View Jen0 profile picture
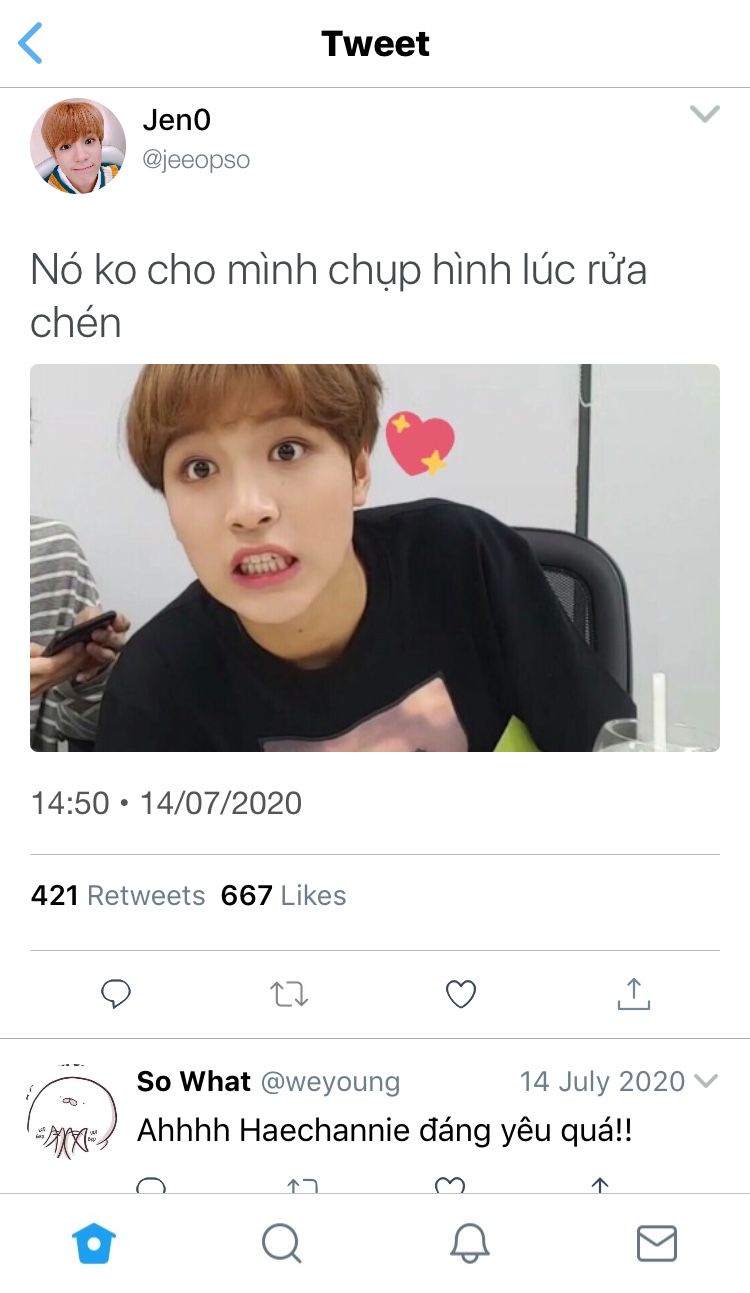750x1293 pixels. 78,145
